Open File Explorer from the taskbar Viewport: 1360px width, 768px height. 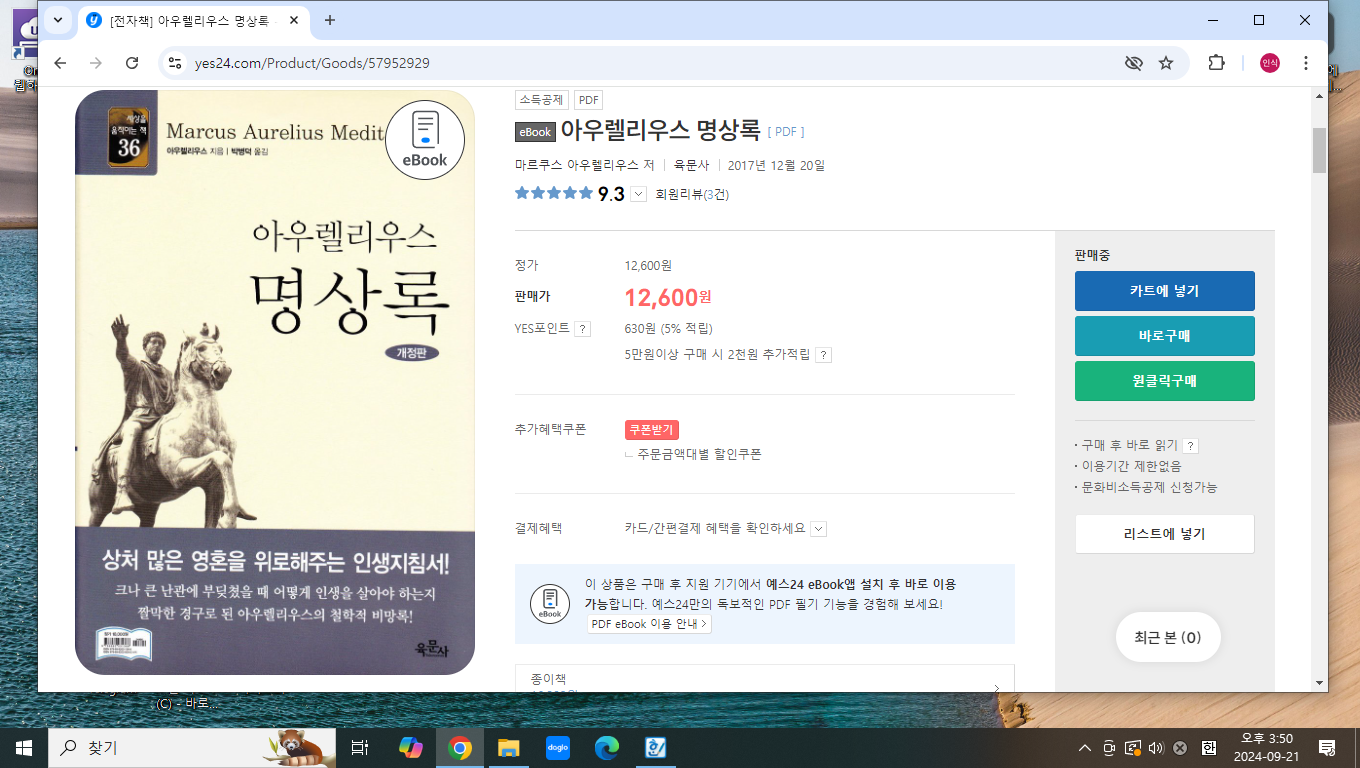click(509, 748)
